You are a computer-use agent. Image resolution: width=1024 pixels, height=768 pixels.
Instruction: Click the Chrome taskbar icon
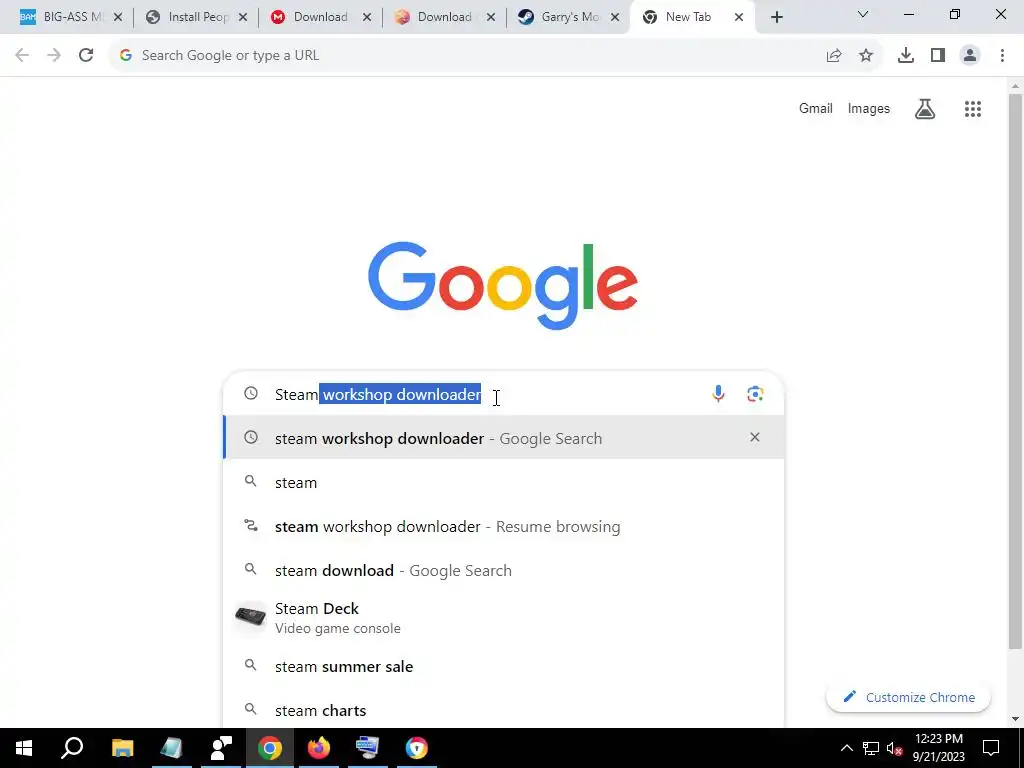pyautogui.click(x=269, y=748)
